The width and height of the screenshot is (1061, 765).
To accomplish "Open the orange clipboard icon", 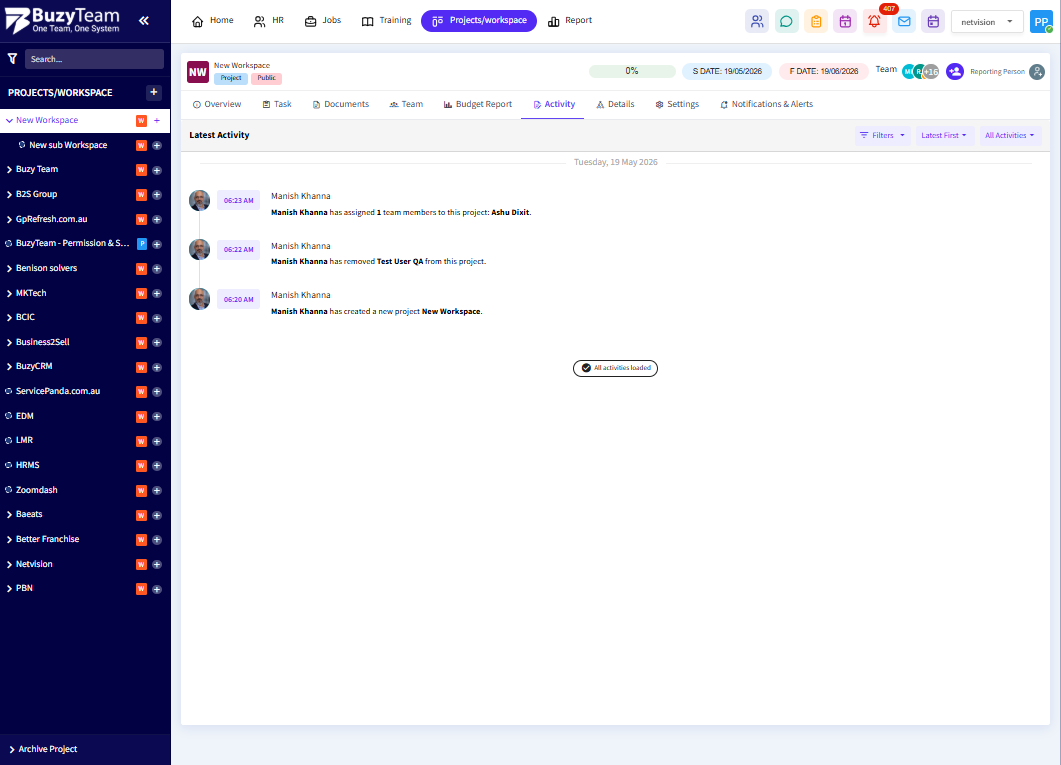I will pyautogui.click(x=816, y=22).
